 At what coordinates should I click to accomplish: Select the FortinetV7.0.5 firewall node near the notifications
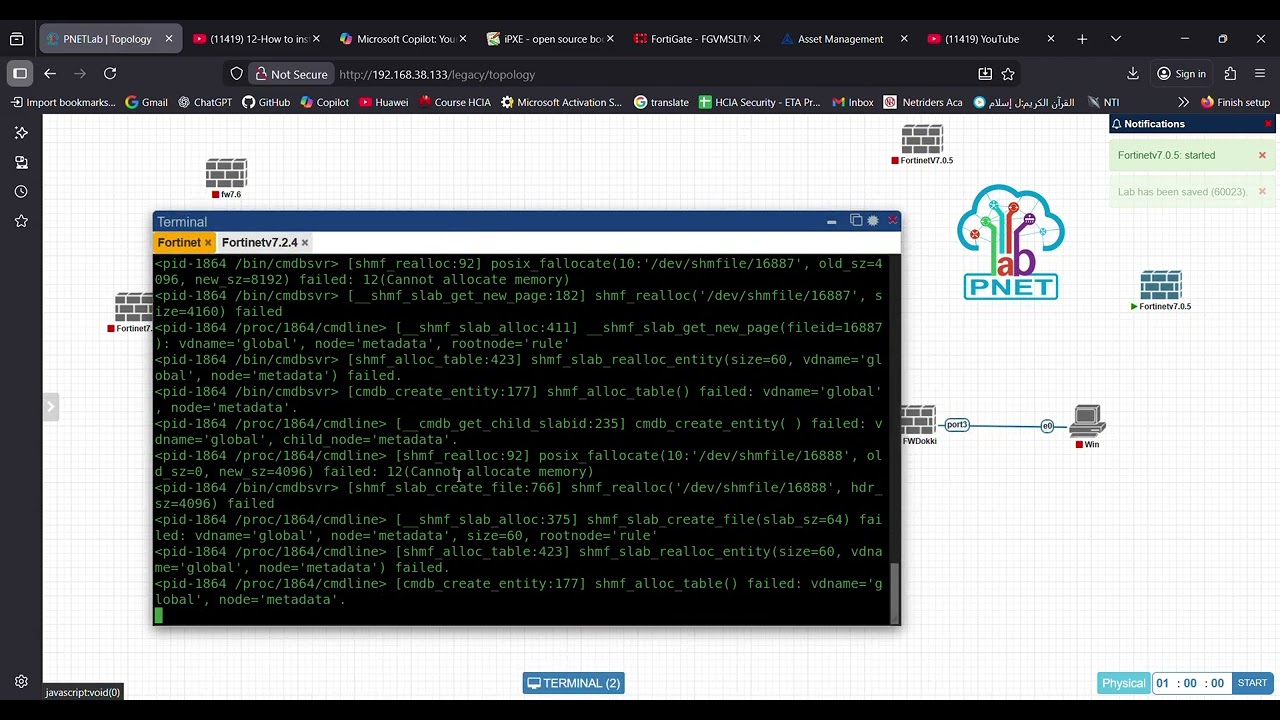pos(922,139)
